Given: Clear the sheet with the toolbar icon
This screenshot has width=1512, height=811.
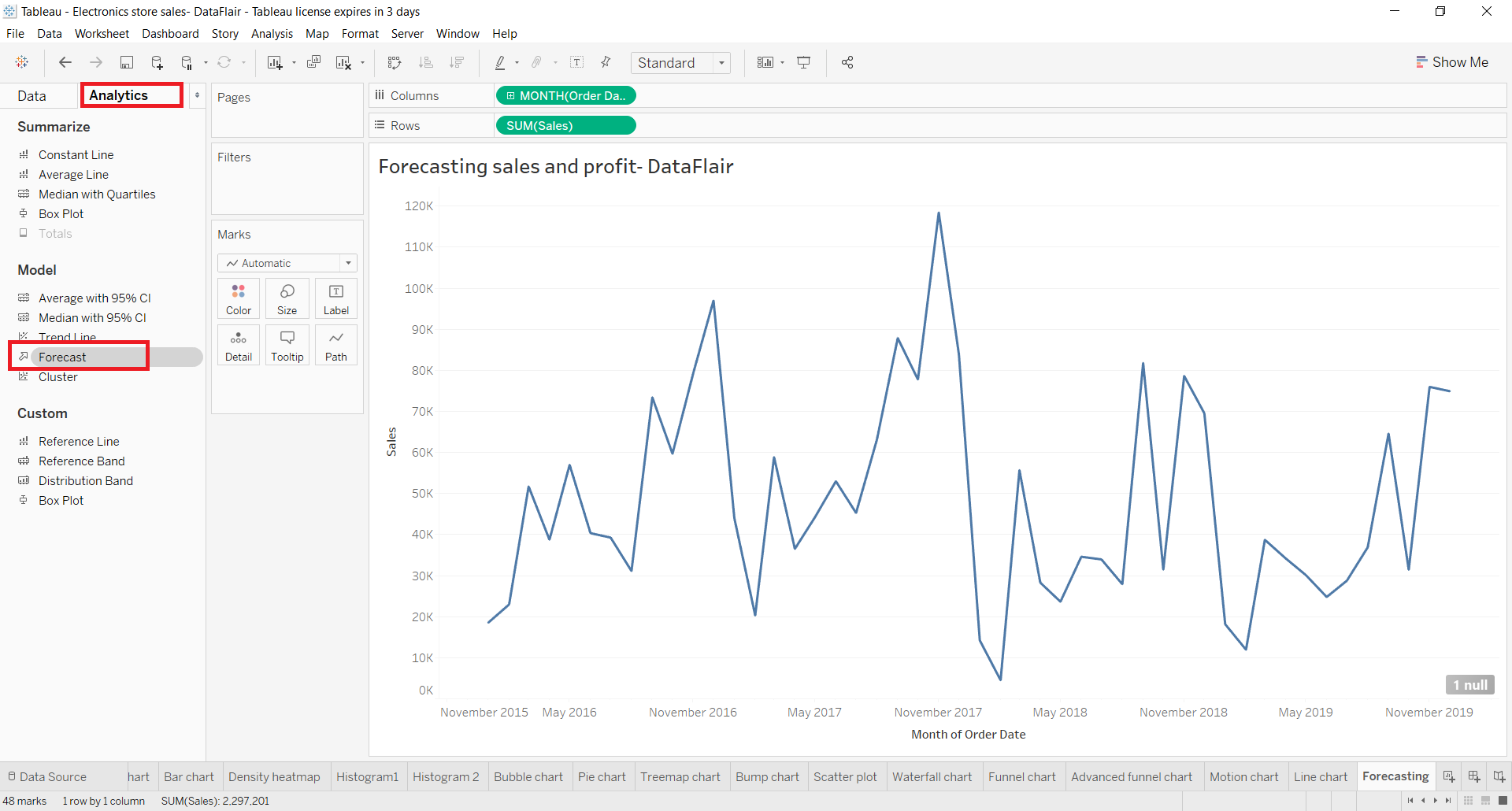Looking at the screenshot, I should (343, 62).
